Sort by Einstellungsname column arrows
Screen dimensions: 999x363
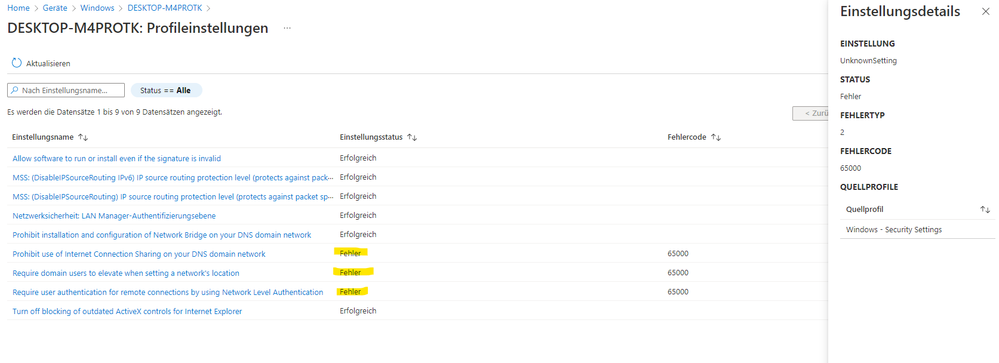(x=83, y=138)
